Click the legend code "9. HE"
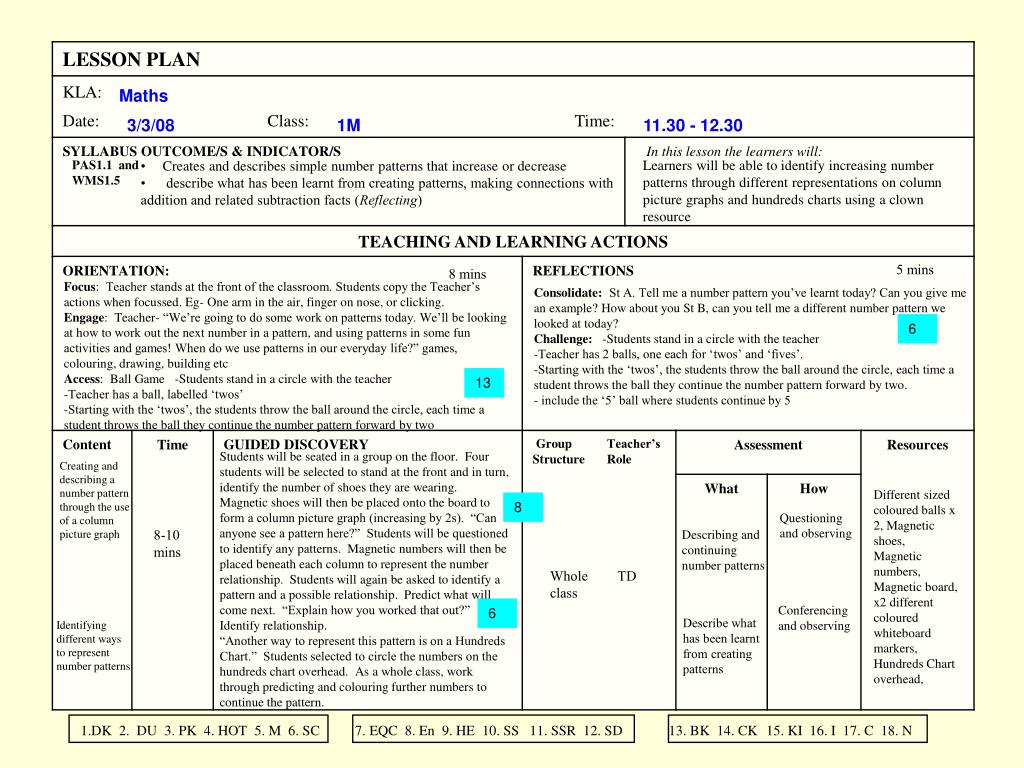The height and width of the screenshot is (768, 1024). click(x=458, y=731)
